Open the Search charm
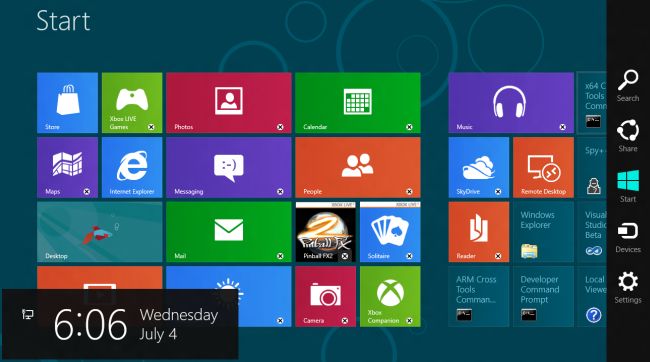 pos(628,85)
